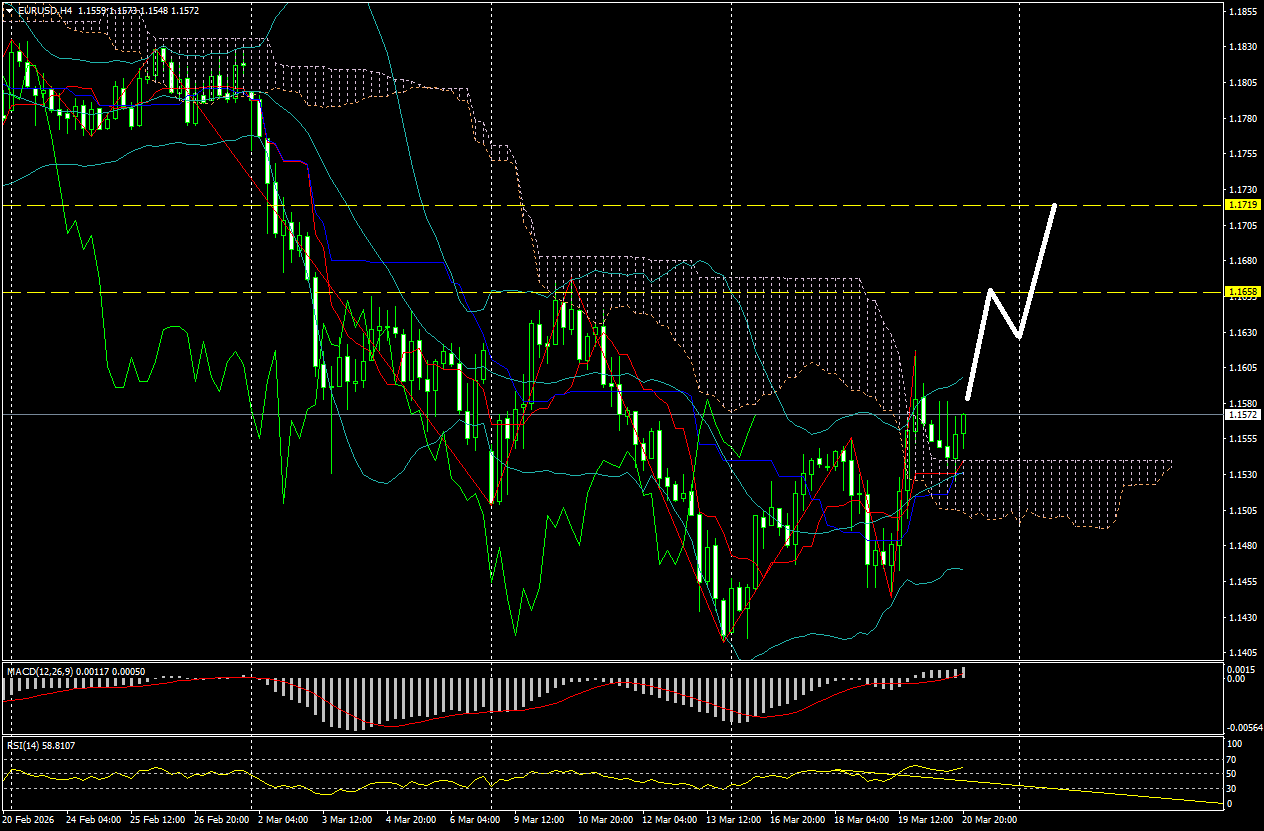Viewport: 1264px width, 831px height.
Task: Click the 1.1780 price axis label
Action: click(x=1241, y=119)
